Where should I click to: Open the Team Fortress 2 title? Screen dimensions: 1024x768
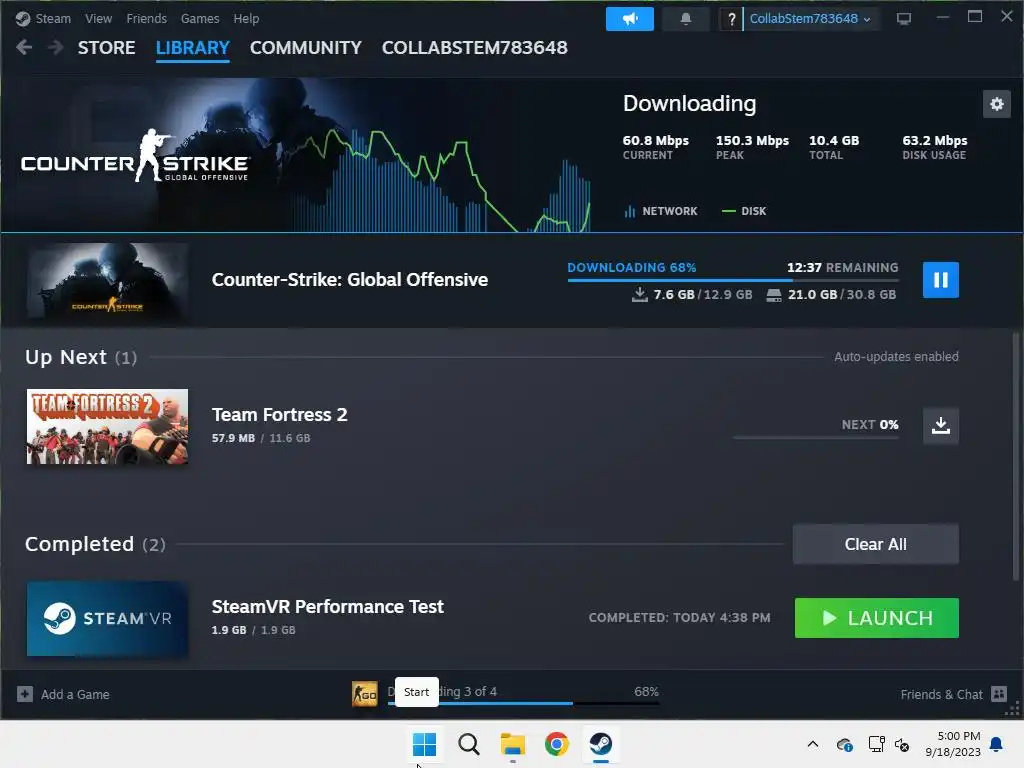point(280,415)
